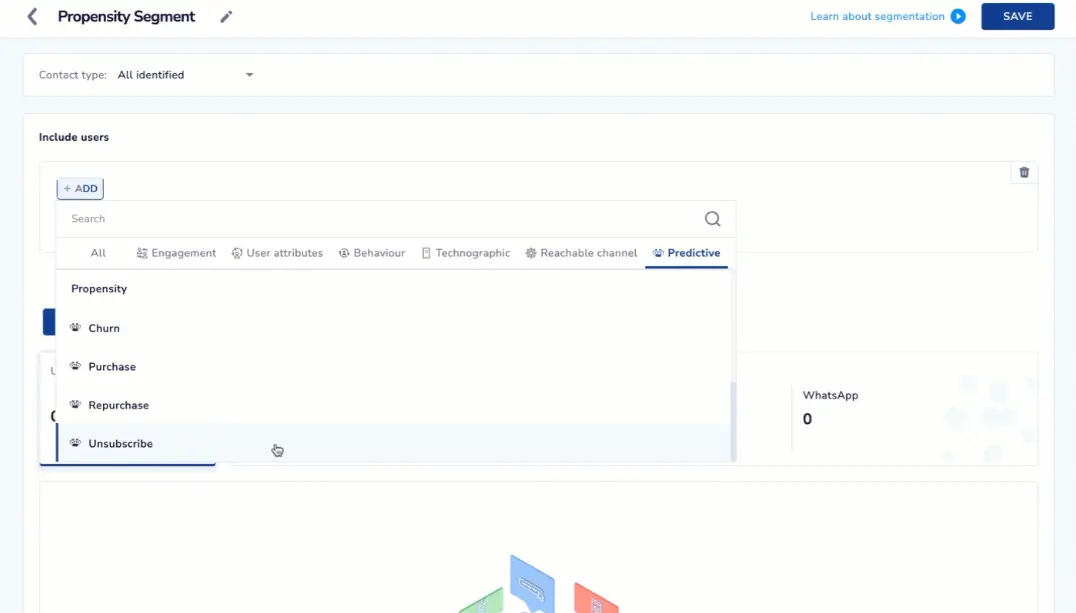Switch to the Technographic tab
The height and width of the screenshot is (613, 1076).
point(466,253)
